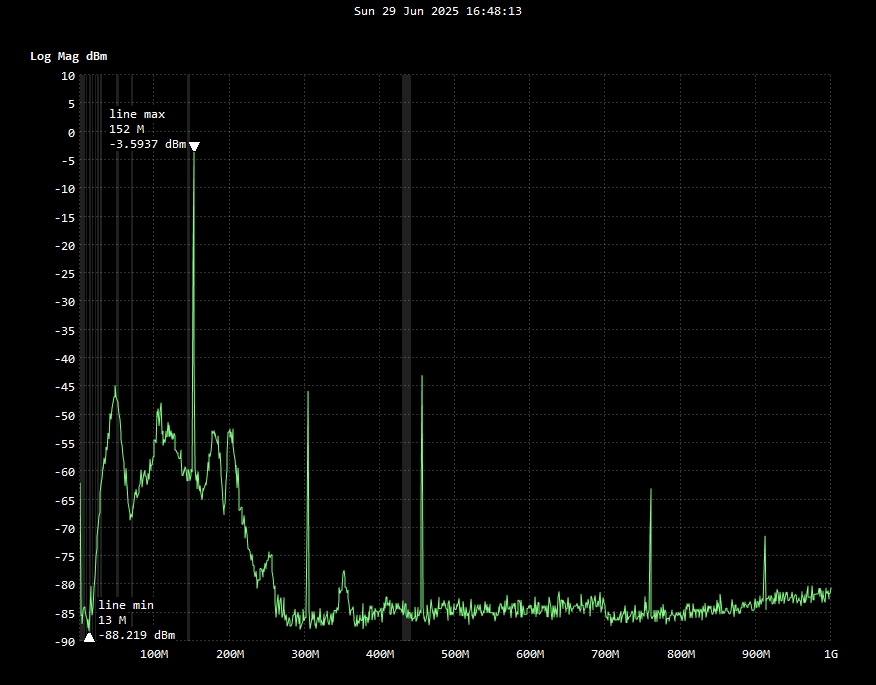Viewport: 876px width, 685px height.
Task: Click the 10 dBm top axis label
Action: click(68, 76)
